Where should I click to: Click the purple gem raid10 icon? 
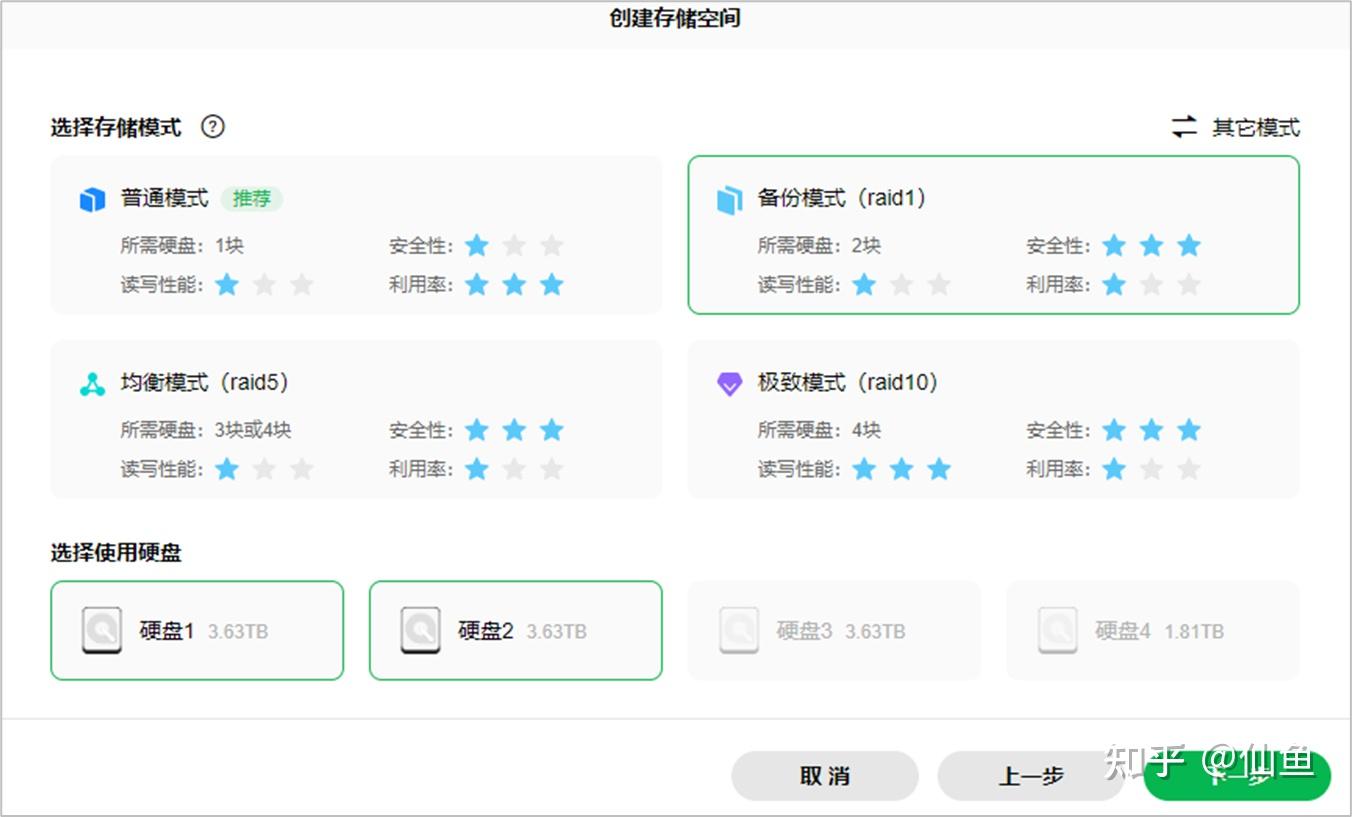730,384
